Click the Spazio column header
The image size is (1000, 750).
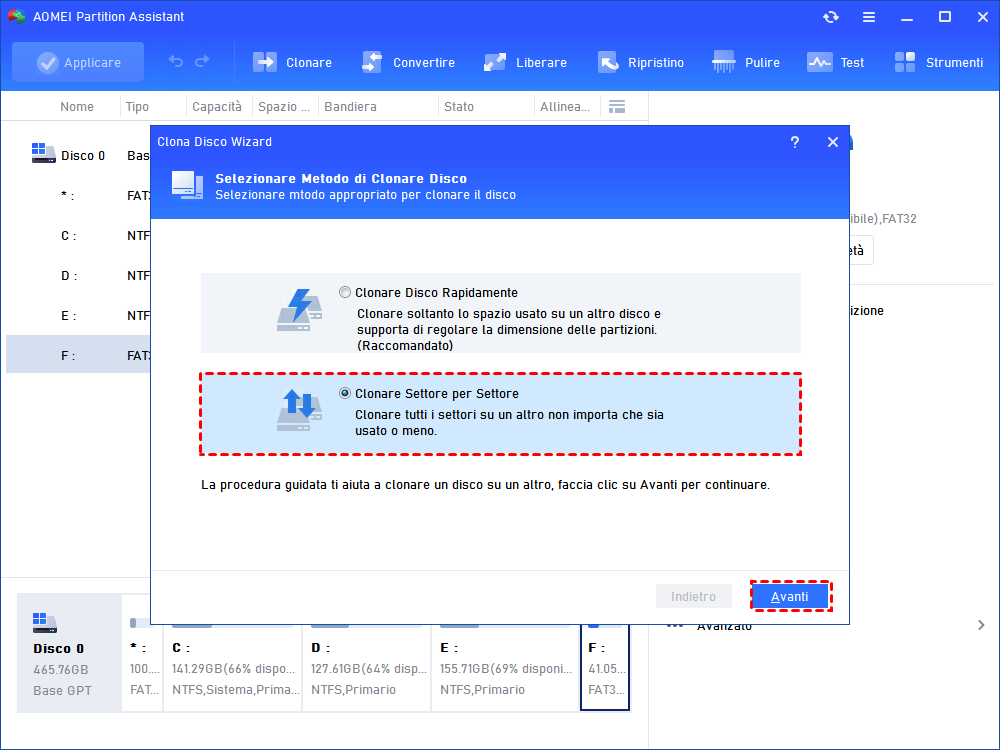(x=284, y=107)
